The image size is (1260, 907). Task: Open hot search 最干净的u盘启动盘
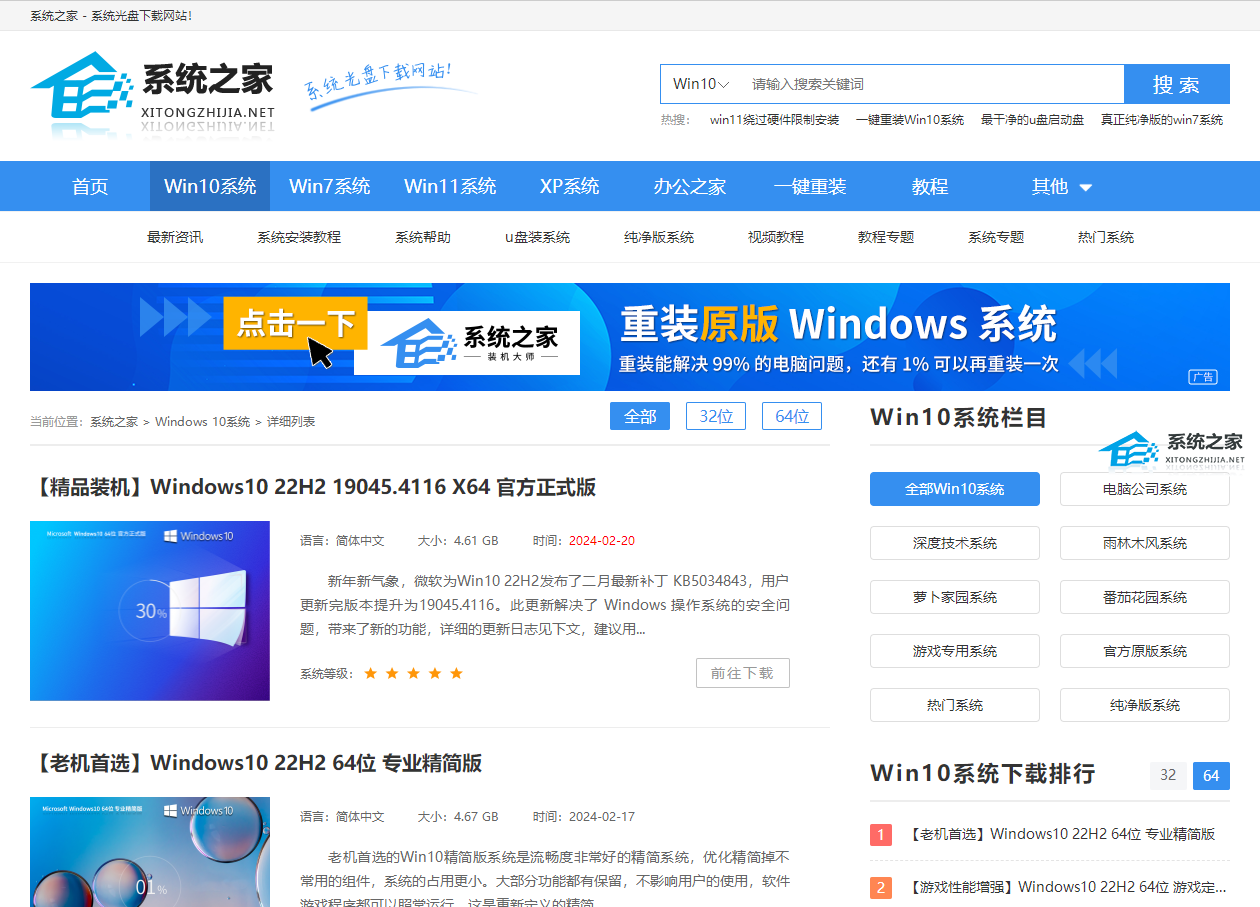[1032, 120]
